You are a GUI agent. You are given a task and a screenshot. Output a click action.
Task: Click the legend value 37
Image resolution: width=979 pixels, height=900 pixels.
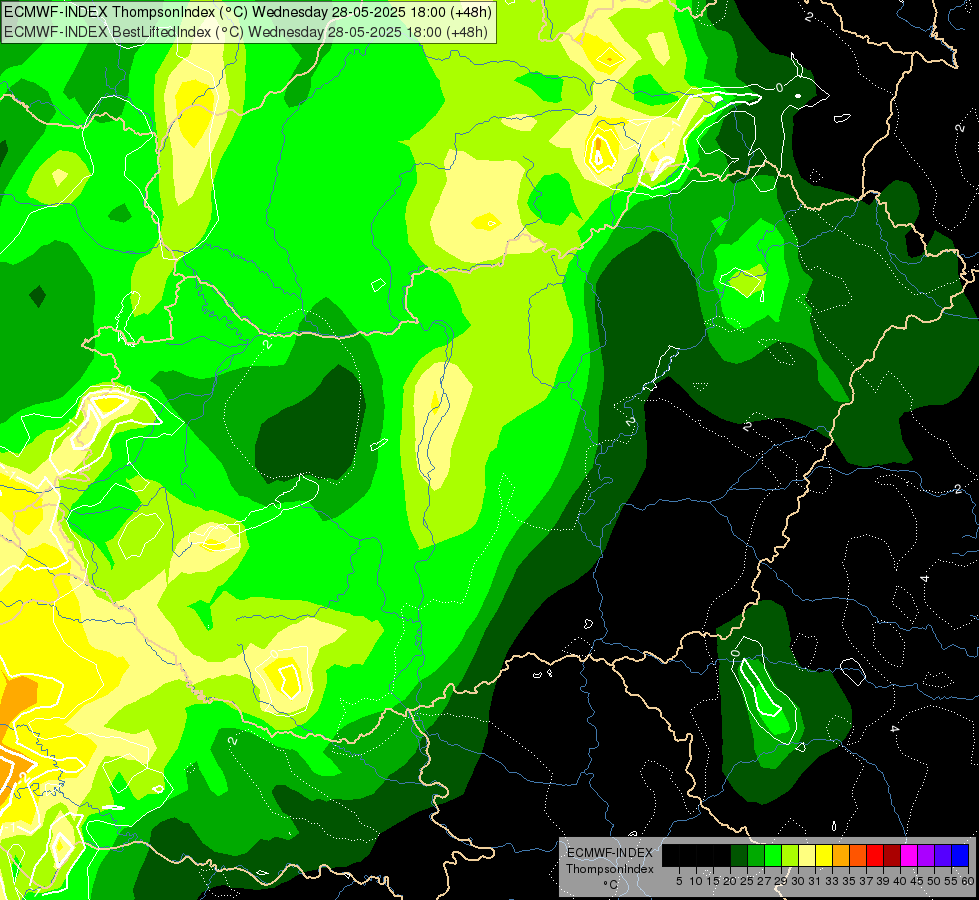867,881
